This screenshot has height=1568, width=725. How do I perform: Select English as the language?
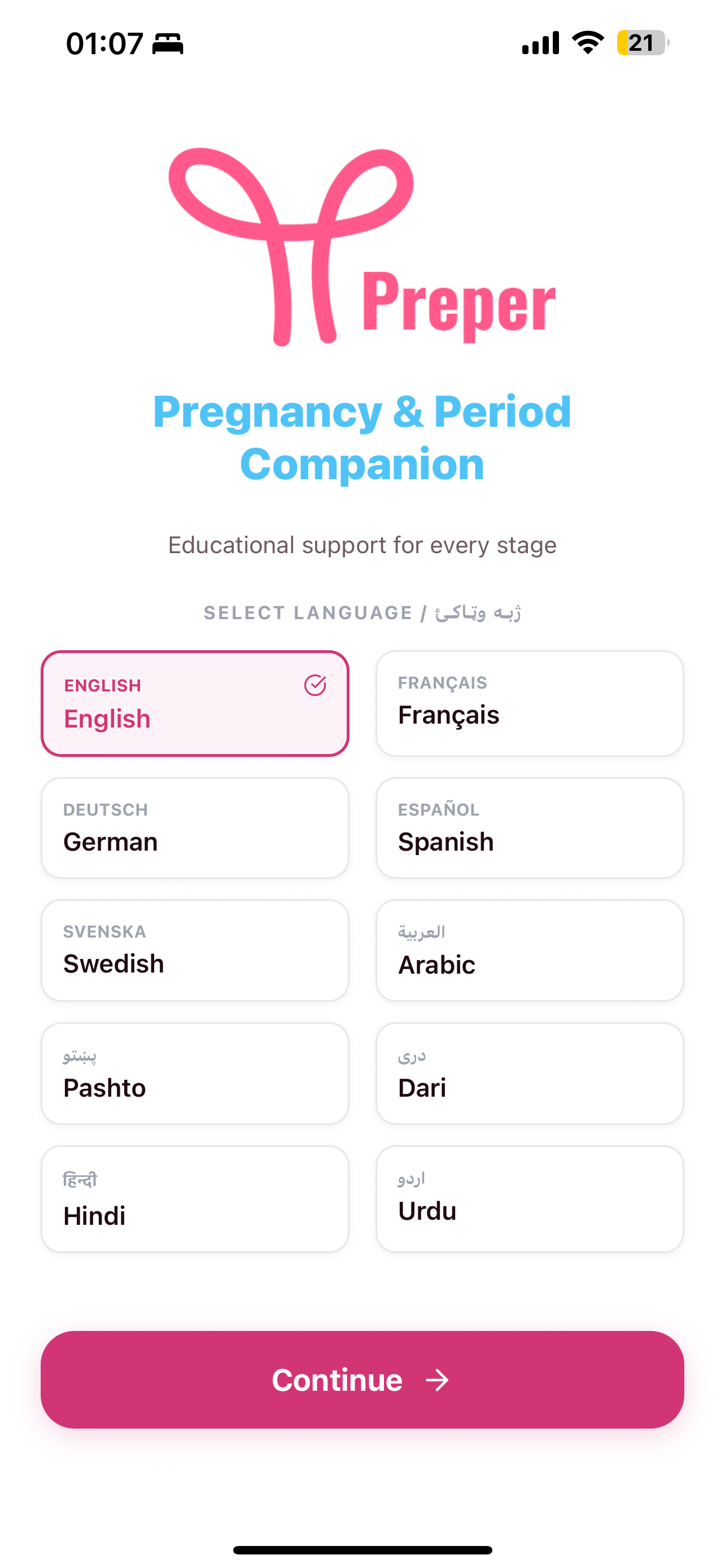pos(195,704)
